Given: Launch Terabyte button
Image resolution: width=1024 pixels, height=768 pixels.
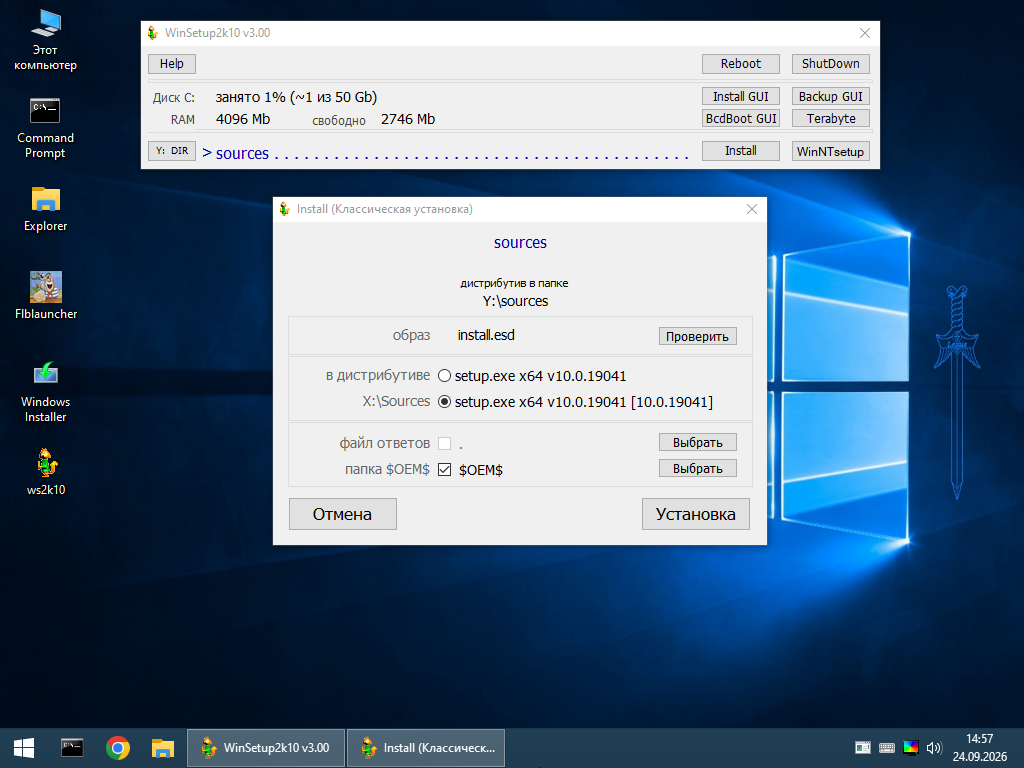Looking at the screenshot, I should pyautogui.click(x=831, y=118).
